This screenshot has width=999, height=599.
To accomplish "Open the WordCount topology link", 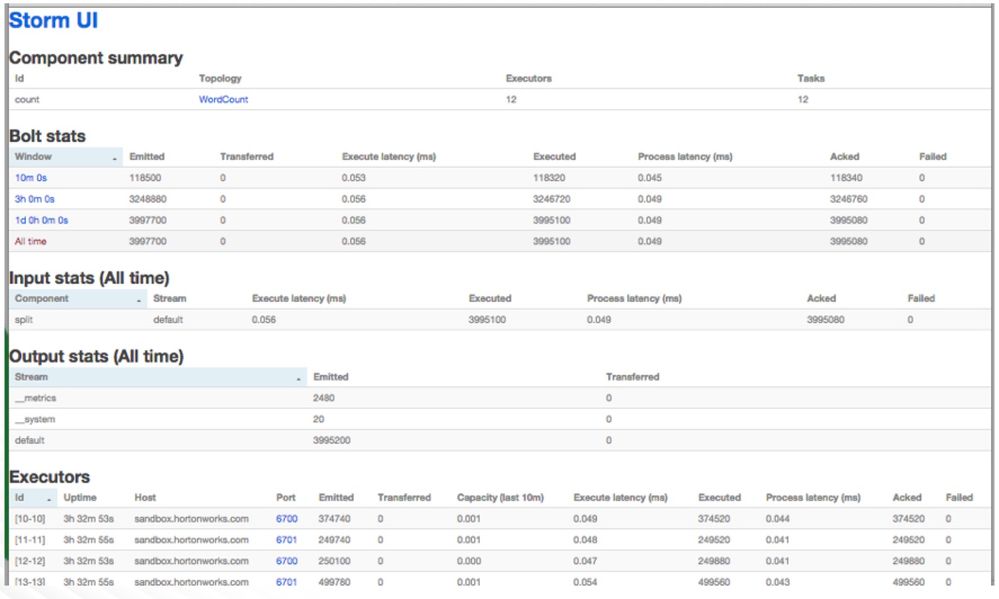I will pos(223,100).
